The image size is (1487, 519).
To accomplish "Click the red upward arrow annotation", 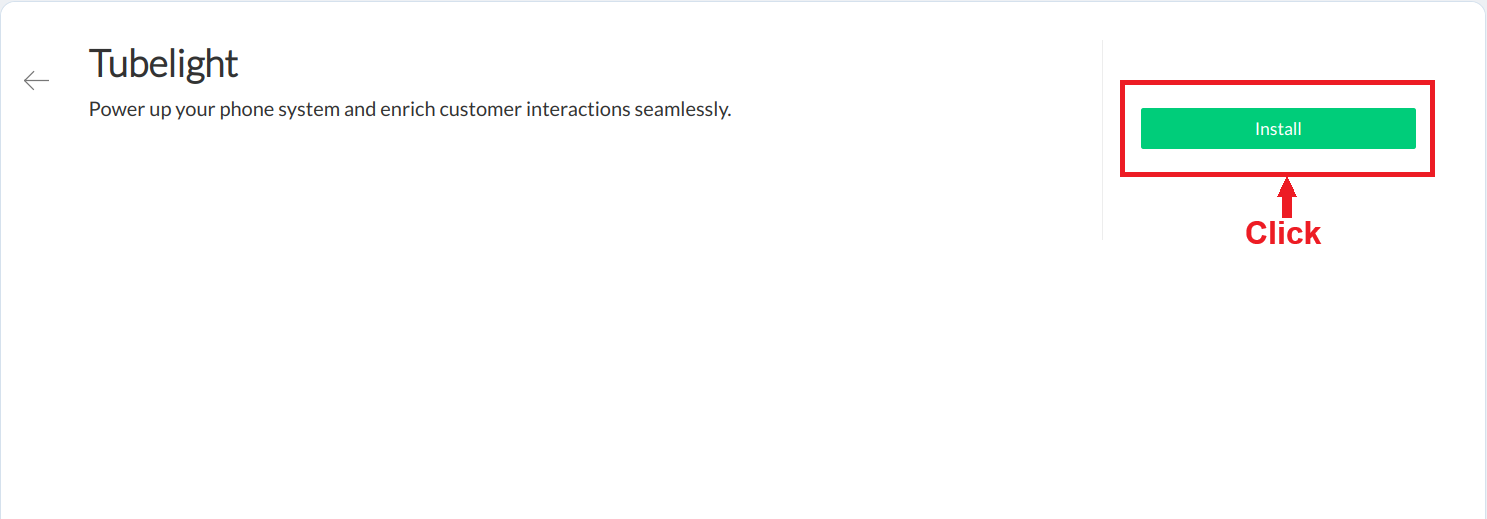I will pos(1287,197).
